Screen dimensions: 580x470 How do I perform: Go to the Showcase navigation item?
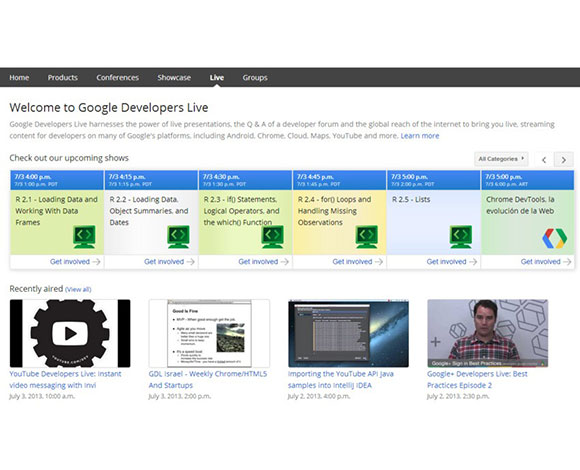point(174,78)
